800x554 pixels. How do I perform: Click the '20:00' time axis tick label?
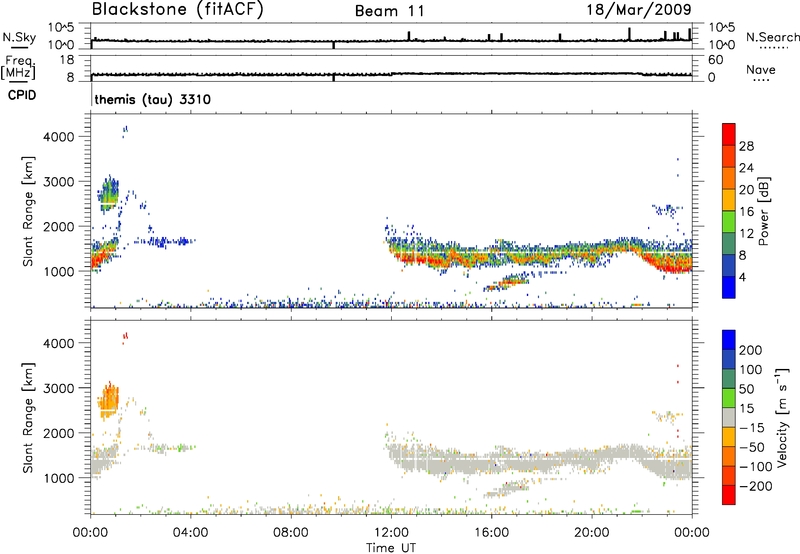(x=592, y=532)
